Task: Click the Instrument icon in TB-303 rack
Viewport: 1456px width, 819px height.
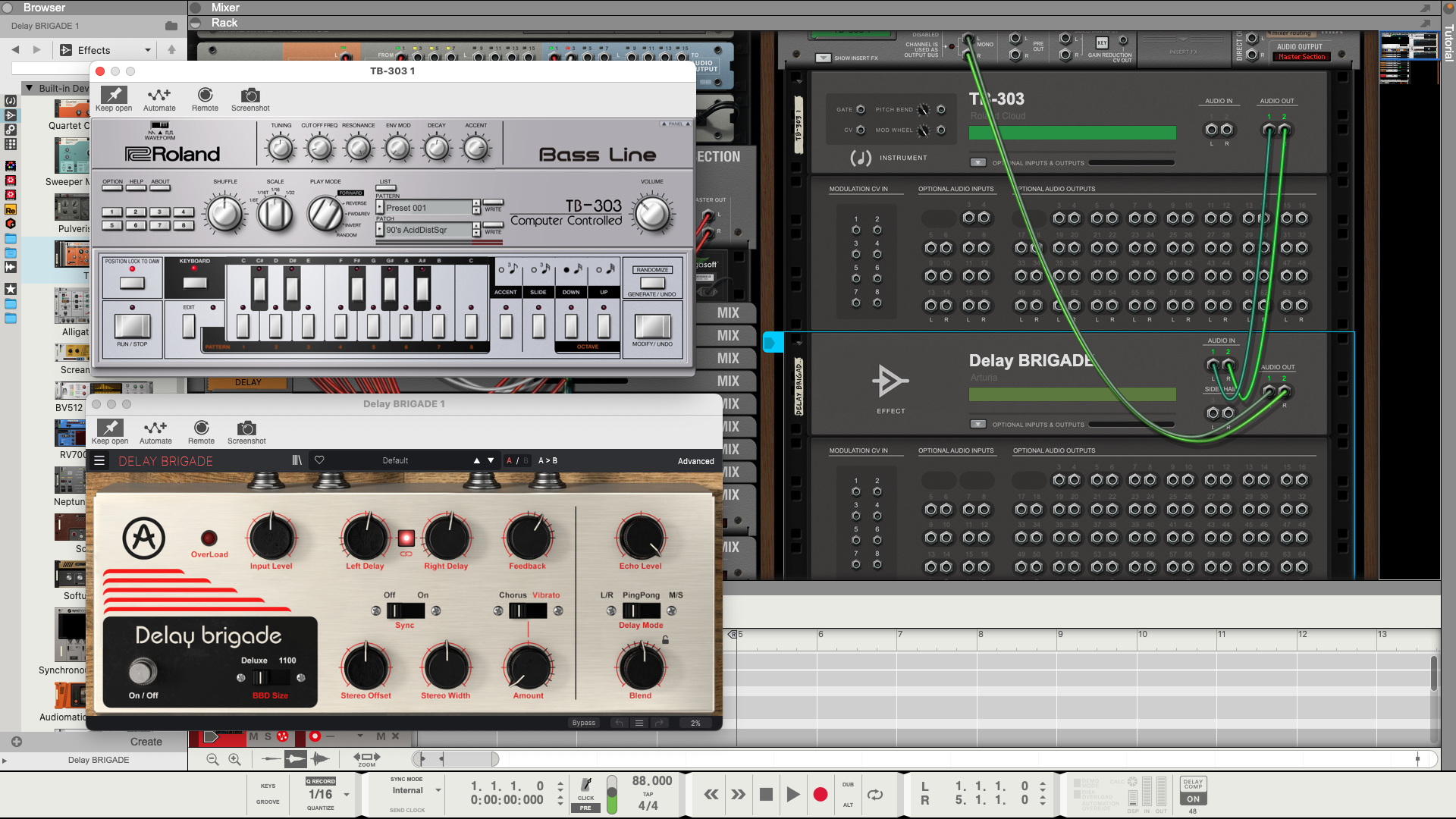Action: click(x=859, y=157)
